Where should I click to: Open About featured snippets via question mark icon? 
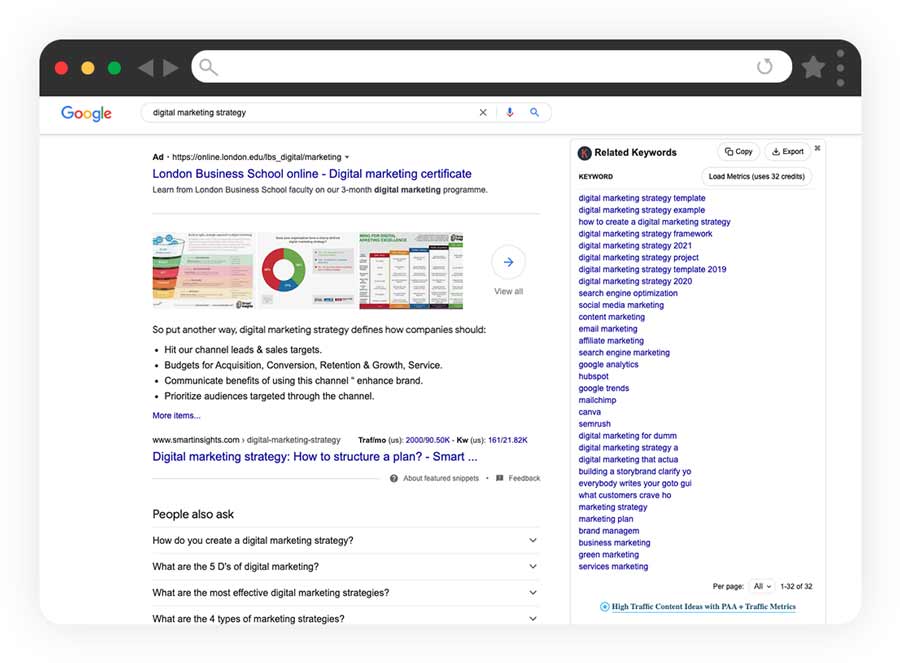click(x=393, y=478)
